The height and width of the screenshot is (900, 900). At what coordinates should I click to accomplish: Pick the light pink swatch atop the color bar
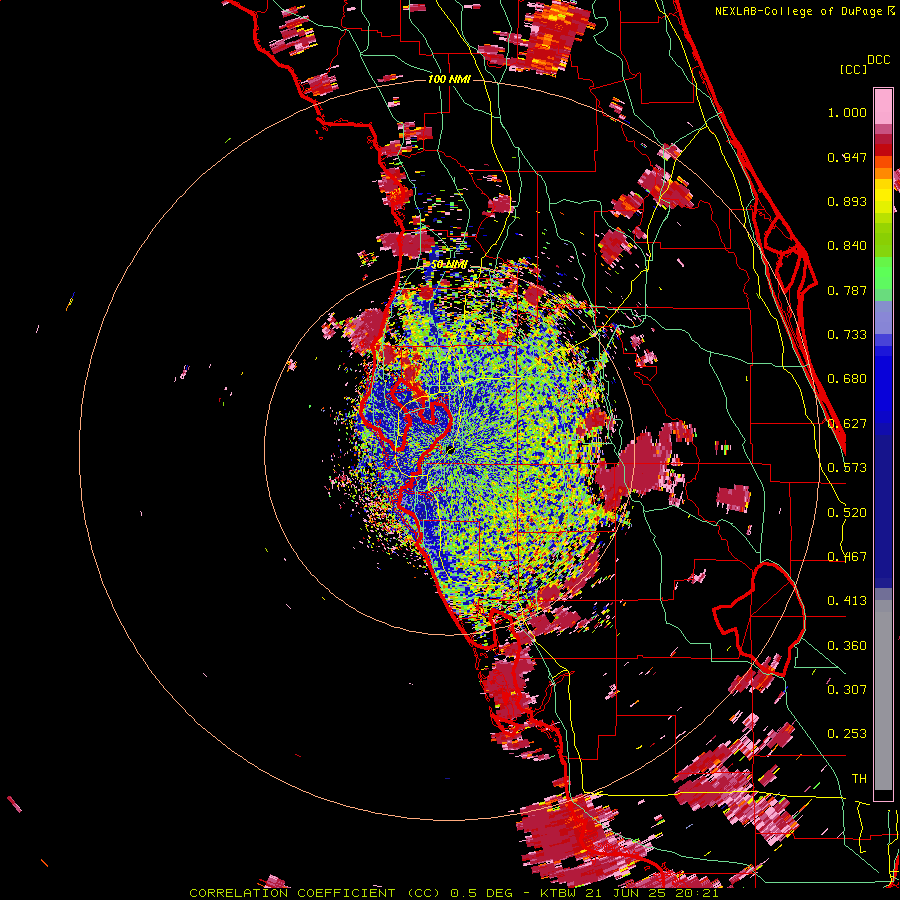883,107
